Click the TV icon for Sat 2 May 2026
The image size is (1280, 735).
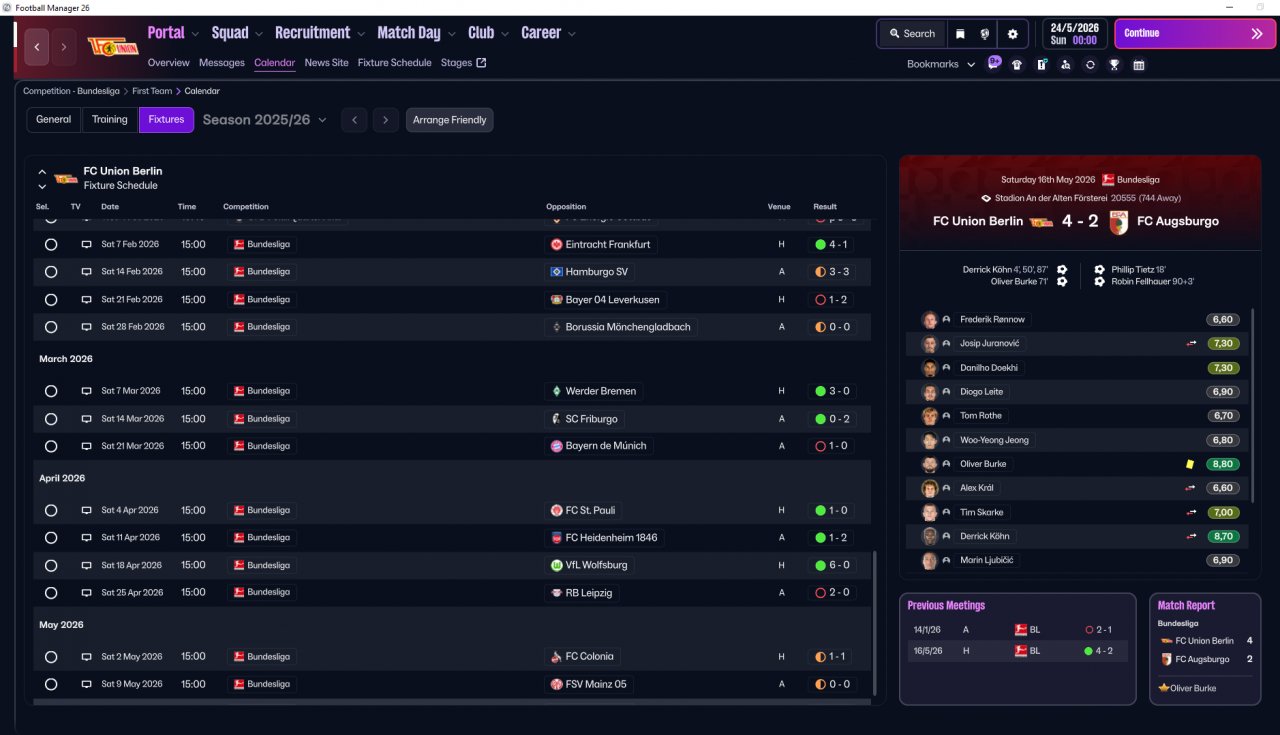(x=86, y=657)
